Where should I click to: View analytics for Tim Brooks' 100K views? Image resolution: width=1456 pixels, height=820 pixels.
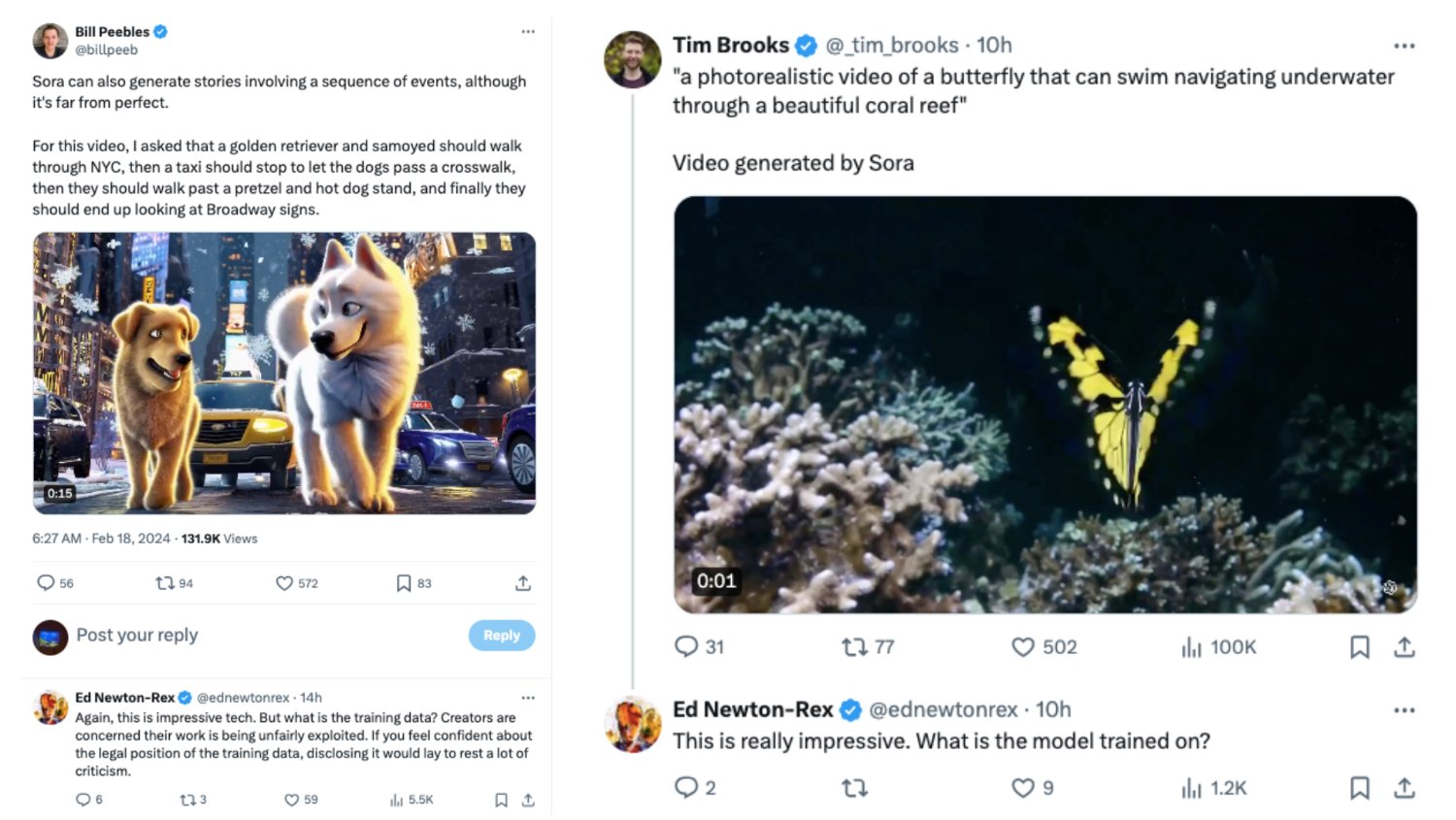pos(1192,647)
